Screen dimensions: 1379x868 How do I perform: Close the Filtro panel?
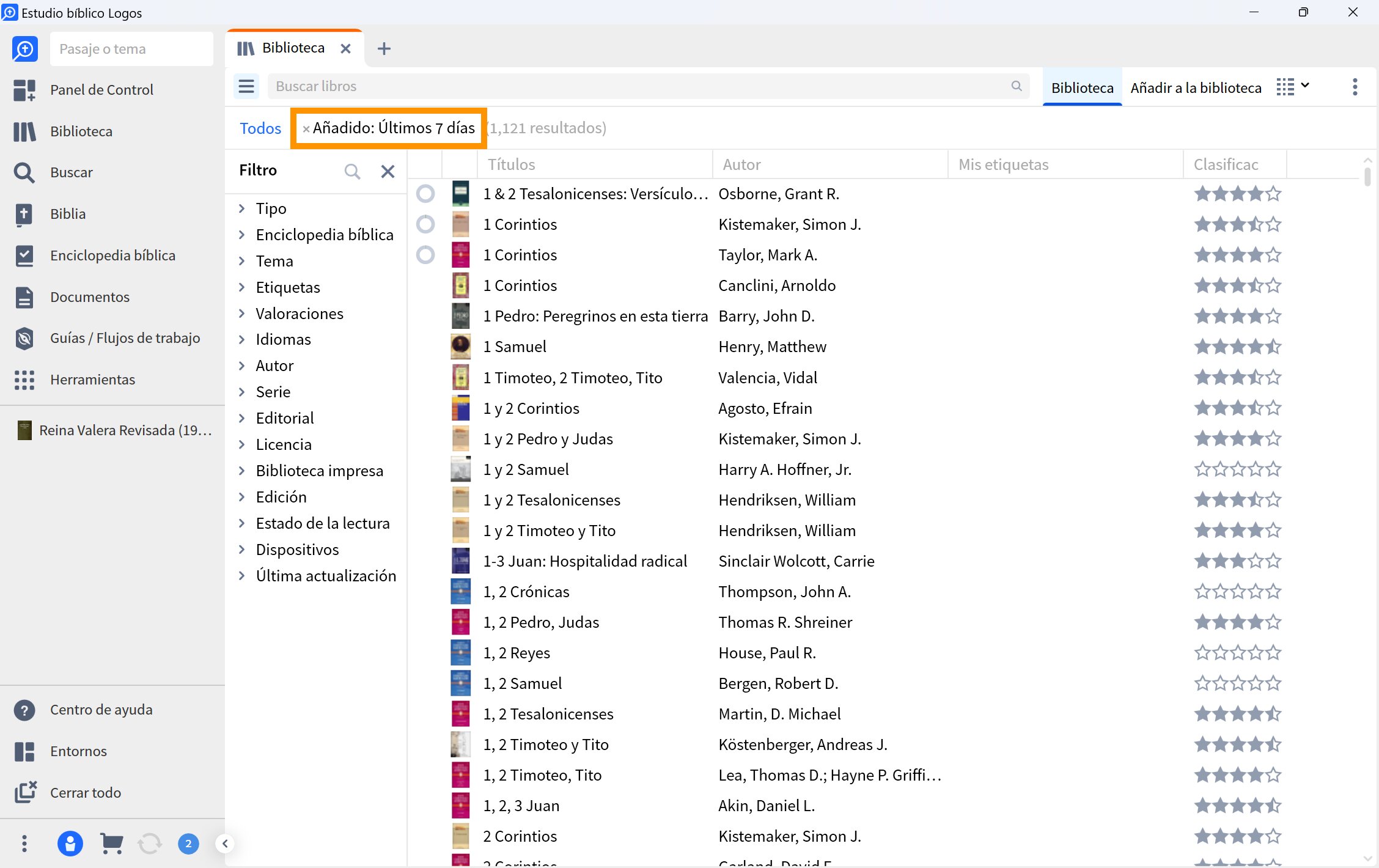click(x=388, y=171)
